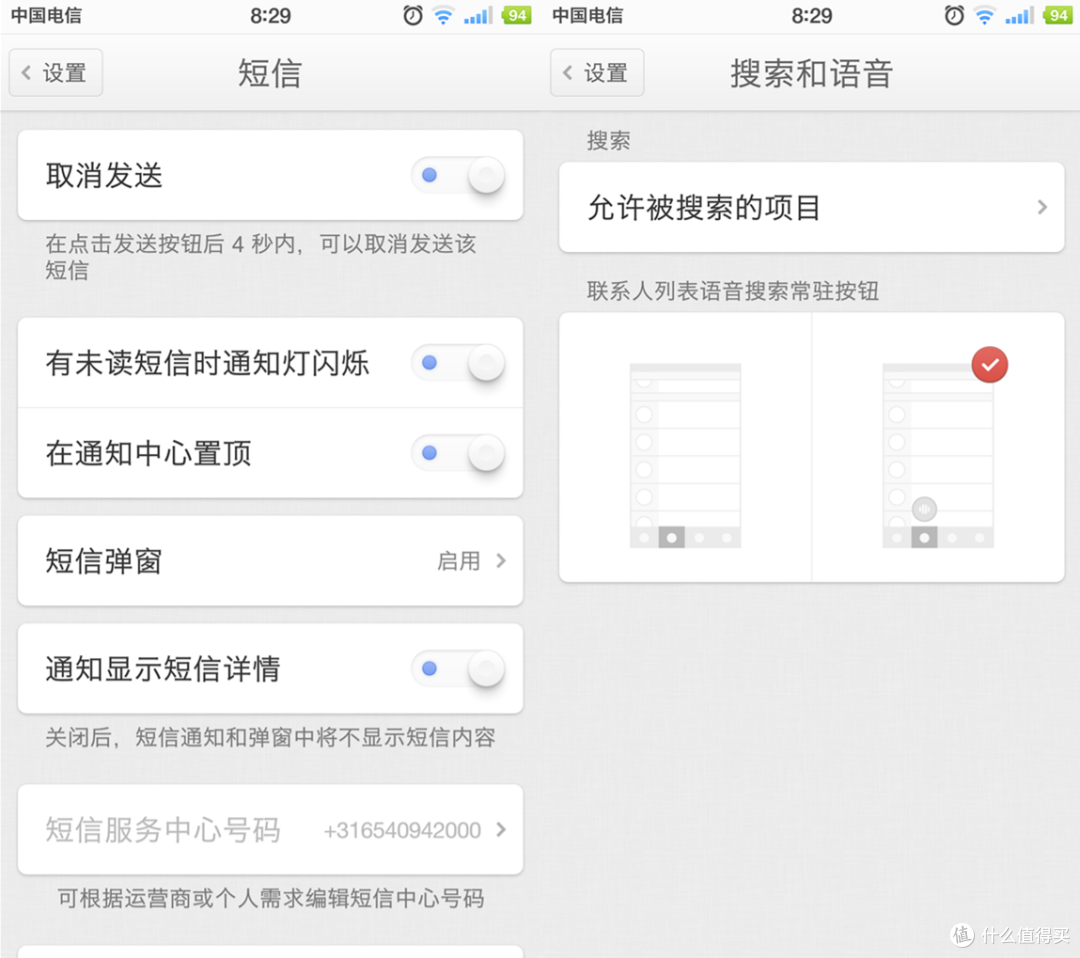Click alarm clock icon in right status bar
Image resolution: width=1080 pixels, height=958 pixels.
click(955, 15)
